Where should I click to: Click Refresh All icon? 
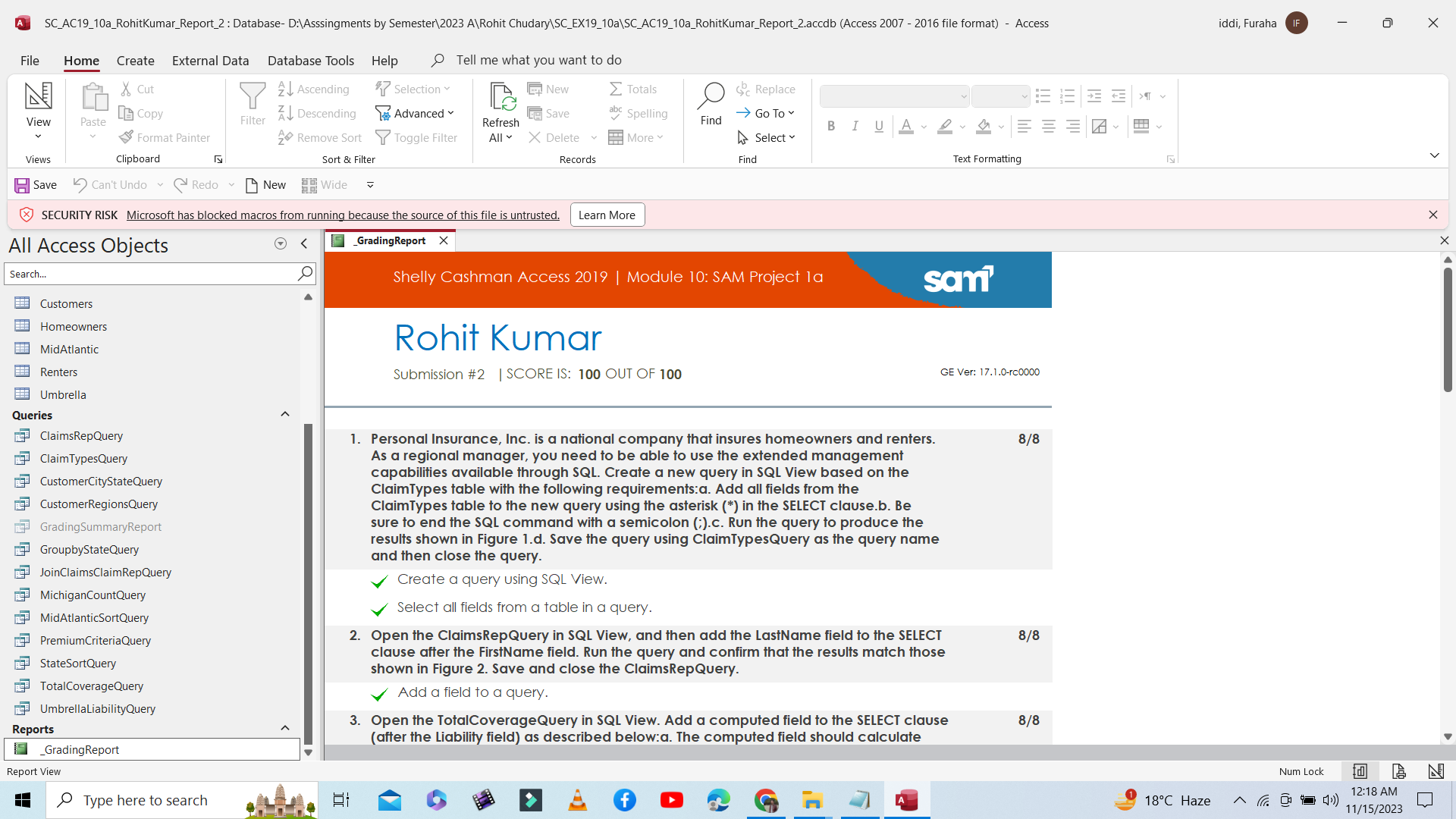(500, 112)
